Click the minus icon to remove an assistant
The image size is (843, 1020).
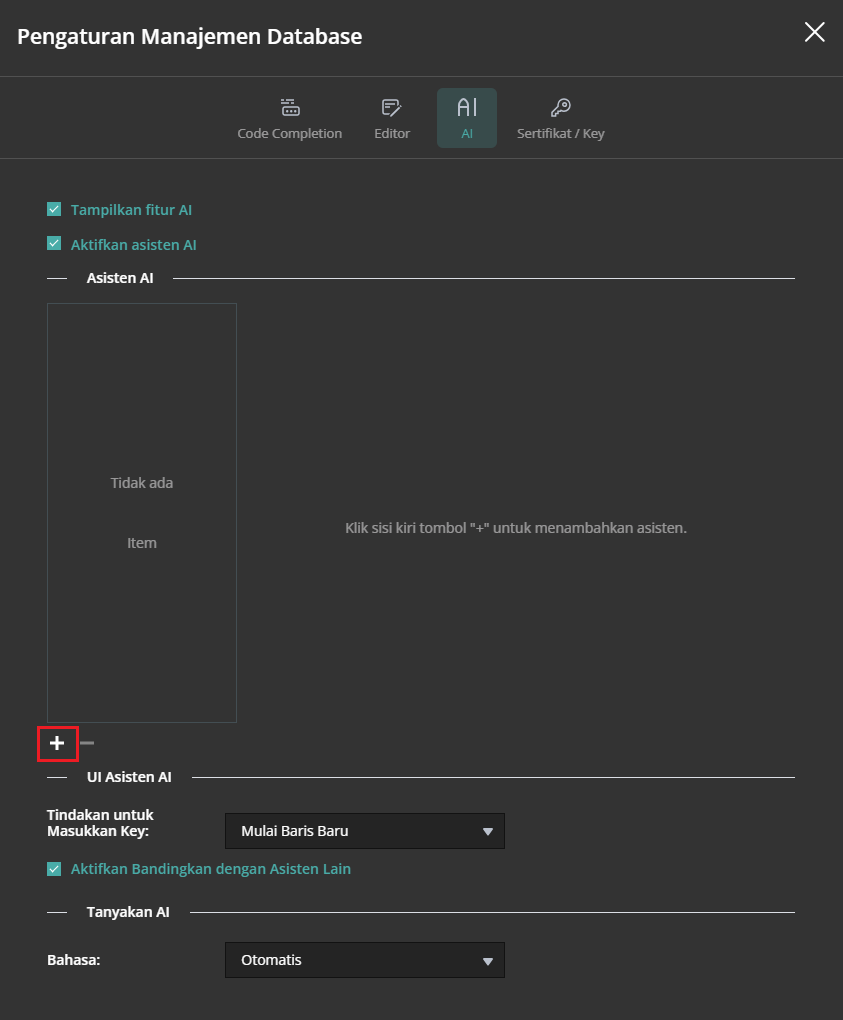tap(86, 743)
